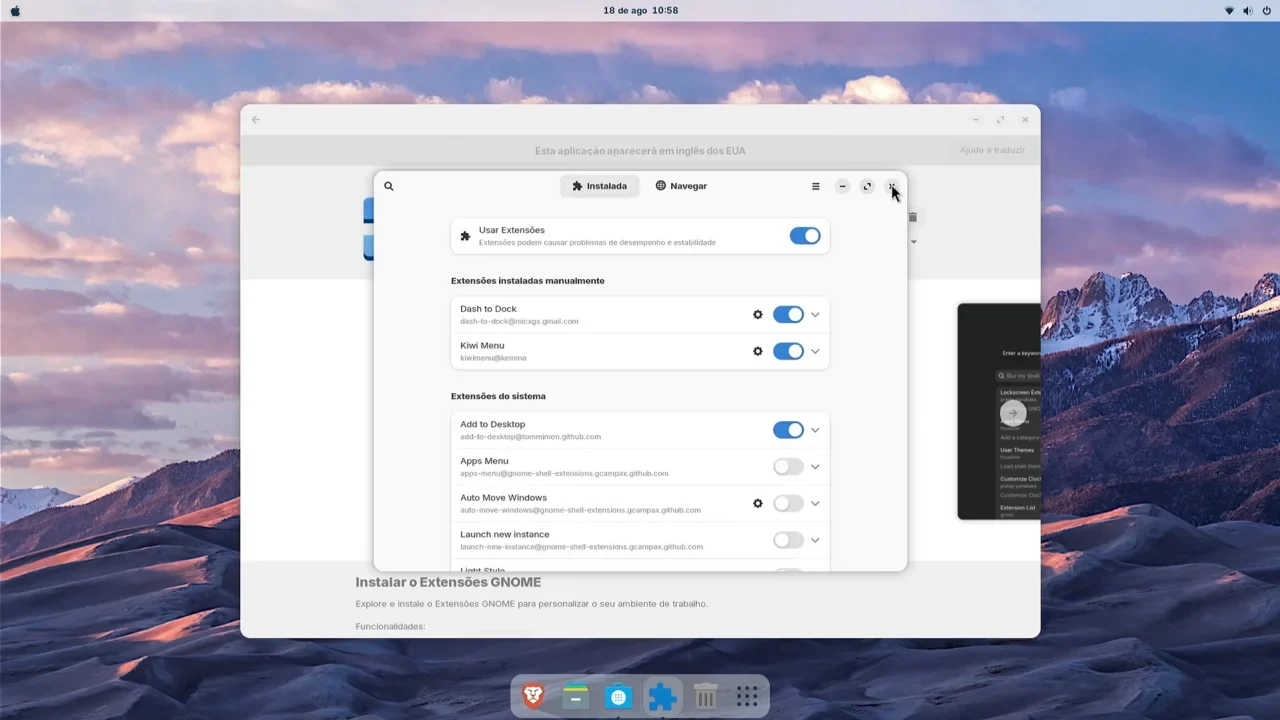Open the network status indicator

click(x=1229, y=11)
